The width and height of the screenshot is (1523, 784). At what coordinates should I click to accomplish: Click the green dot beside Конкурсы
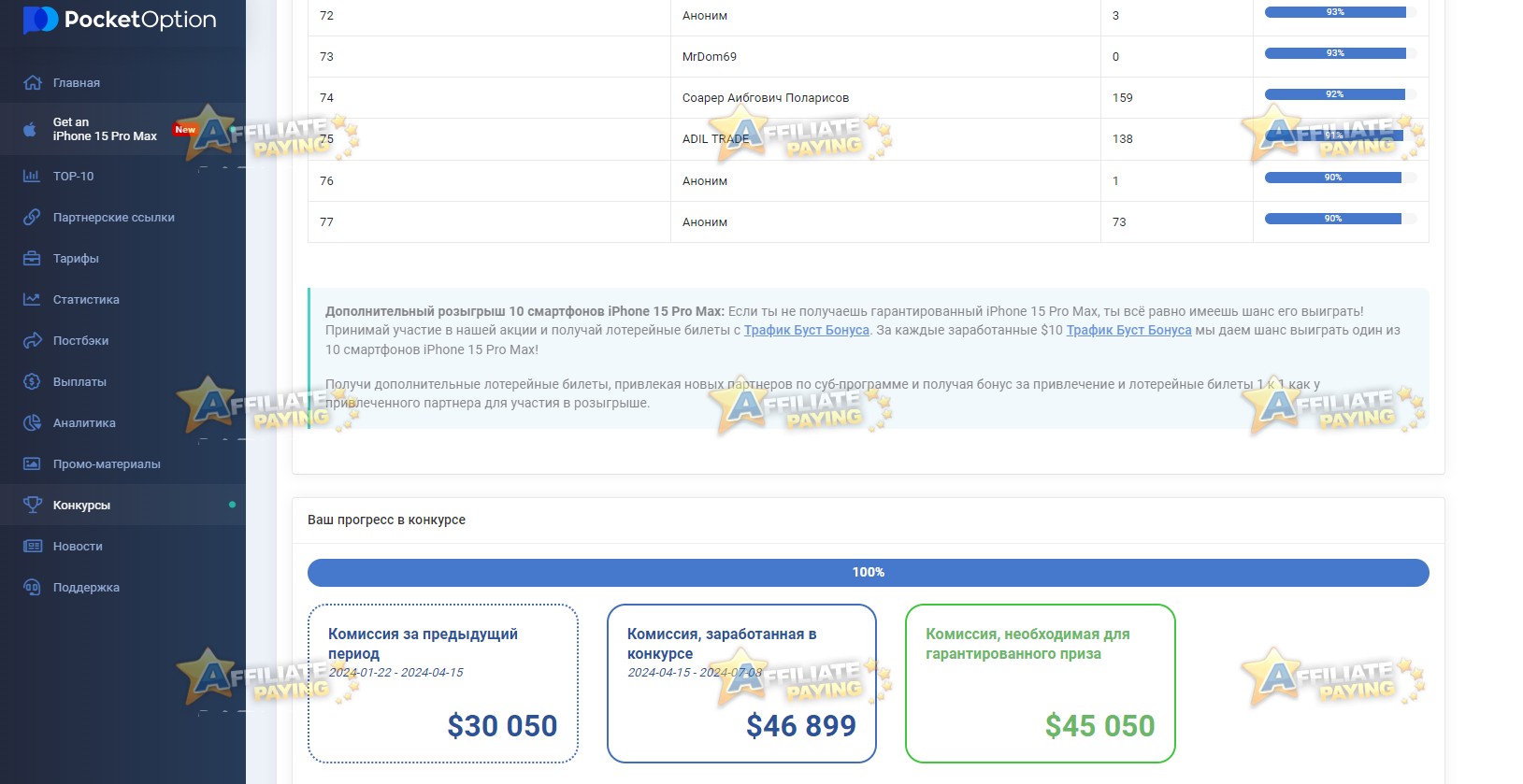232,505
